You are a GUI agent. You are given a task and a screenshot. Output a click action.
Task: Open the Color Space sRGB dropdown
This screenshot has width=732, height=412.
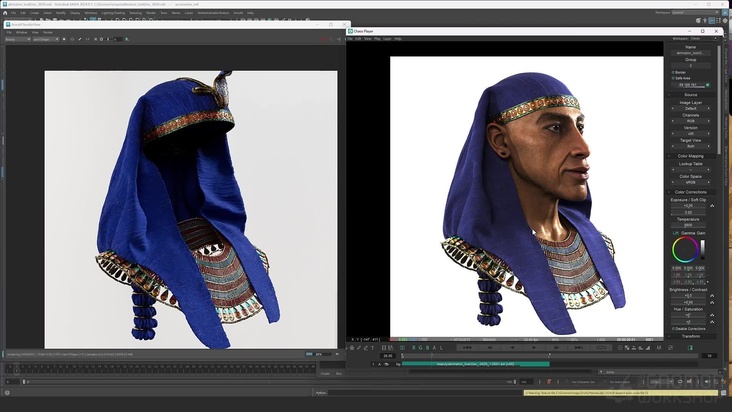click(690, 183)
